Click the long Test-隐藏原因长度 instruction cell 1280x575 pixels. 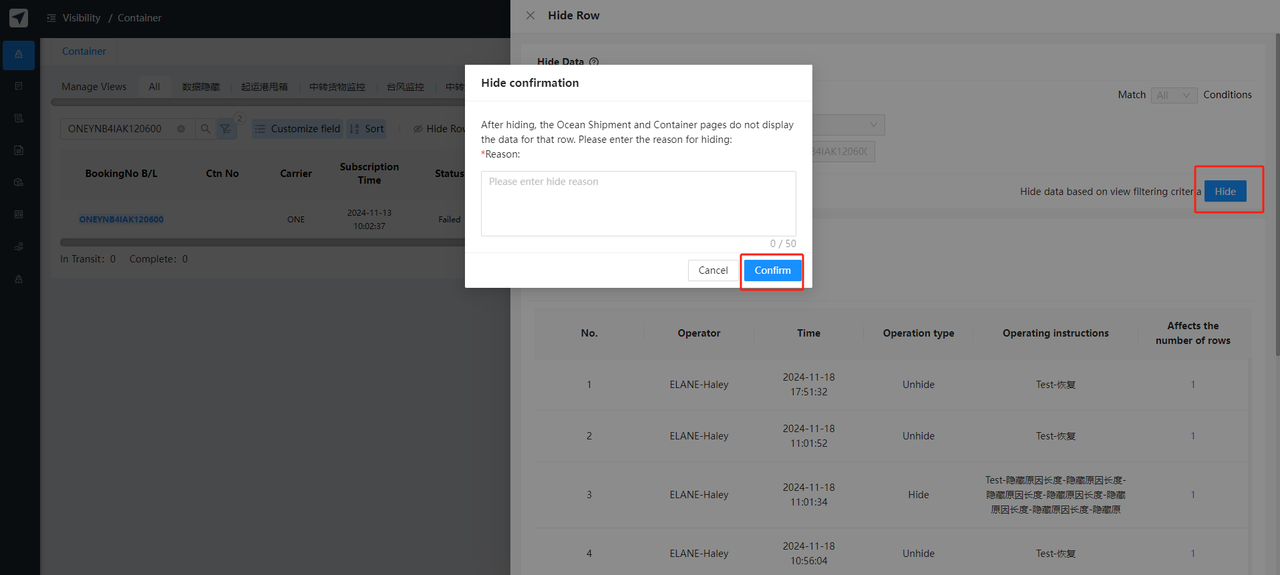pos(1056,494)
